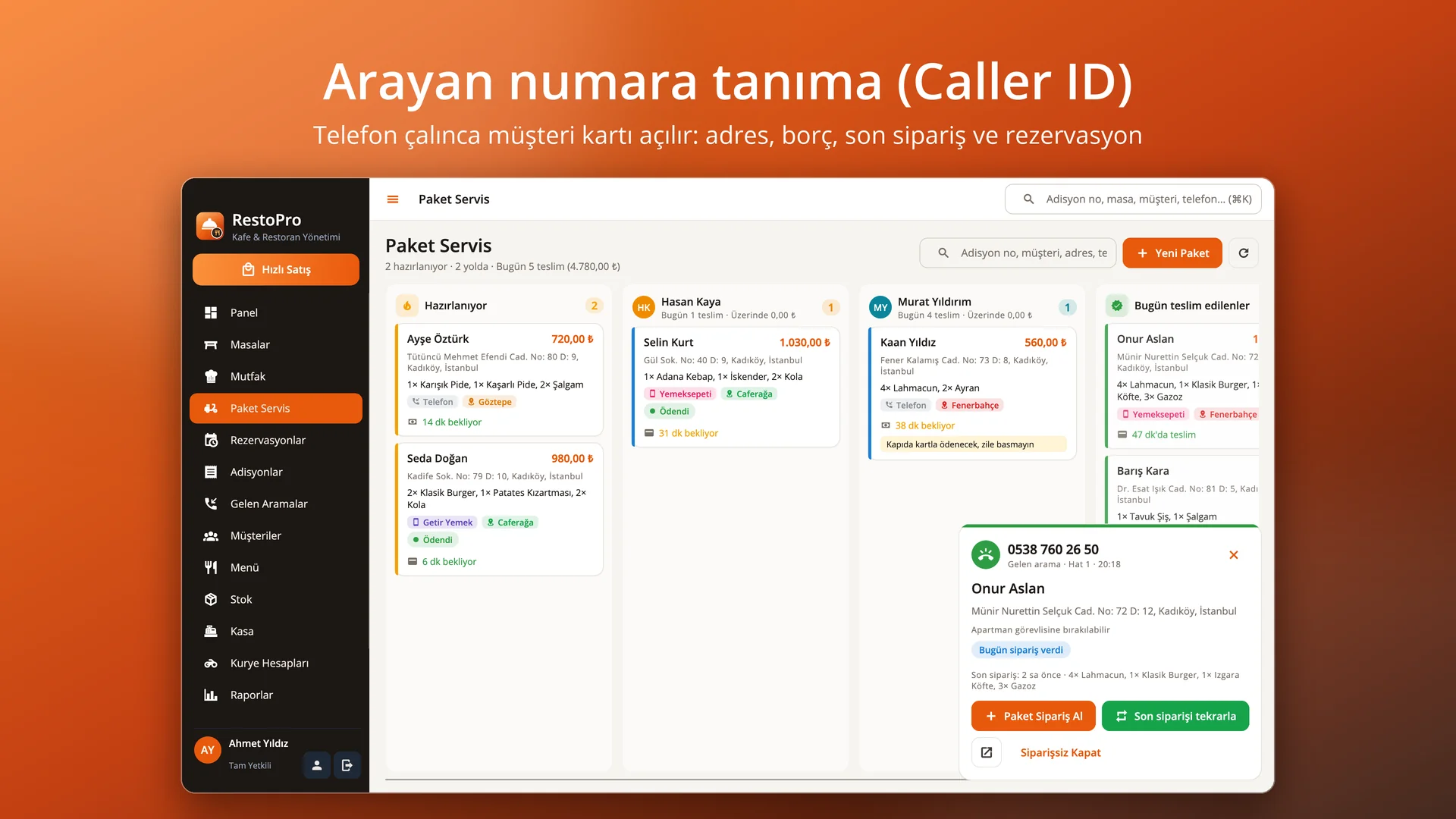1456x819 pixels.
Task: Click the HK avatar of Hasan Kaya
Action: coord(644,307)
